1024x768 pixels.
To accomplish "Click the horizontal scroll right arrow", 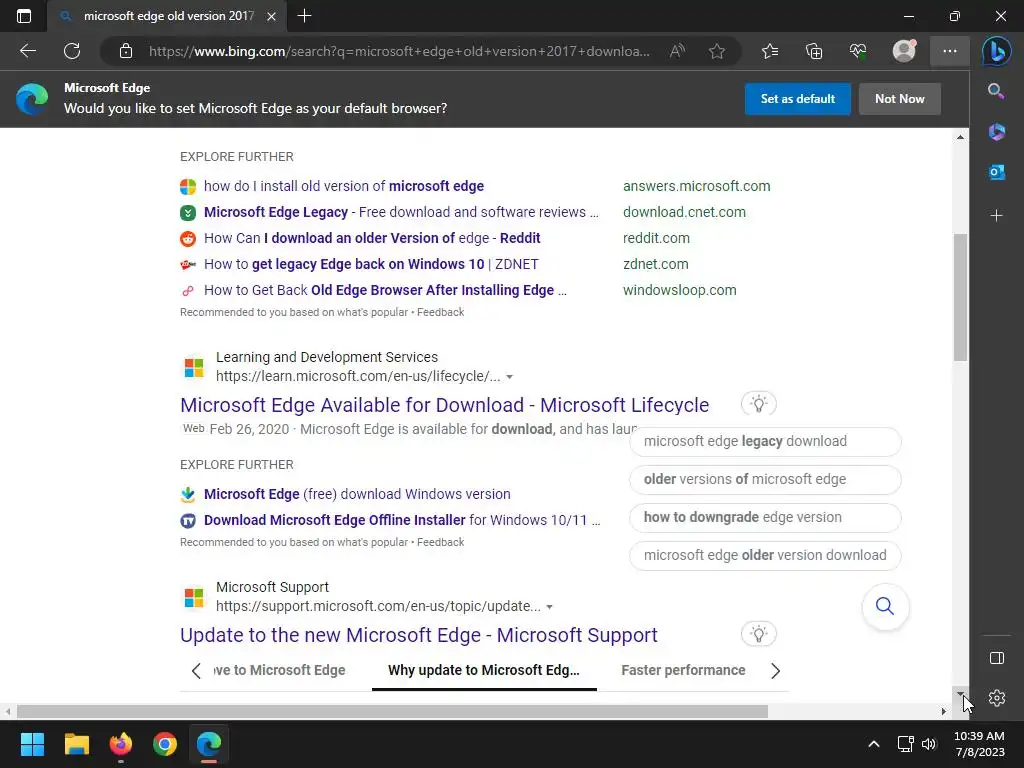I will tap(943, 711).
